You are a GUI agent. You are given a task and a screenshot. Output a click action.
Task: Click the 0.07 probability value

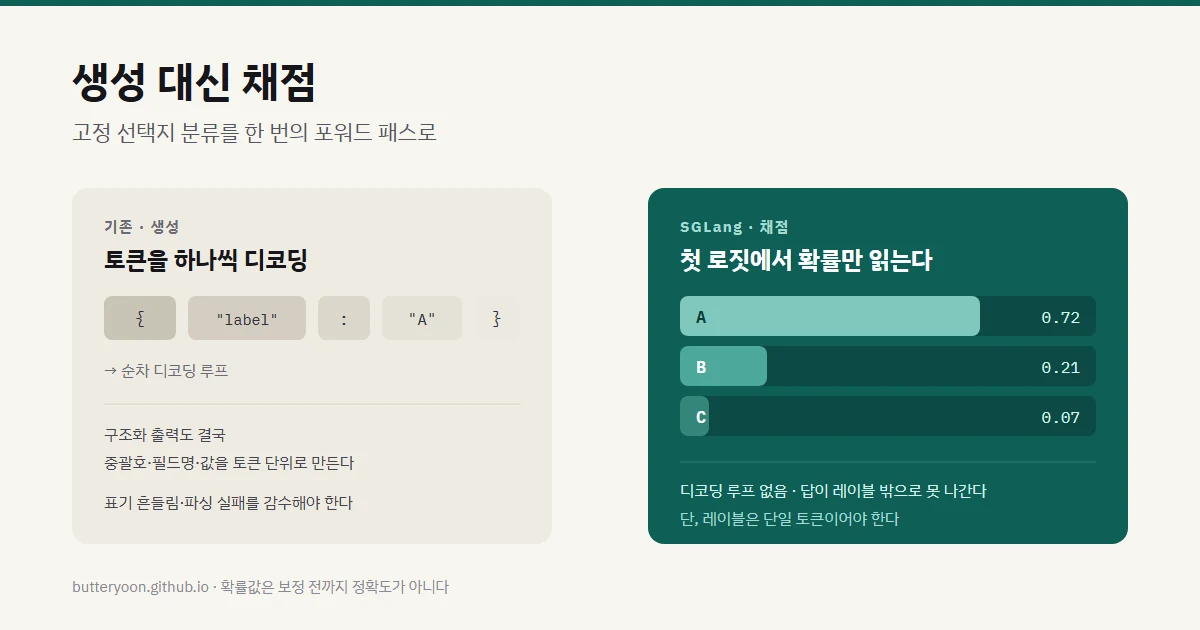(1060, 417)
